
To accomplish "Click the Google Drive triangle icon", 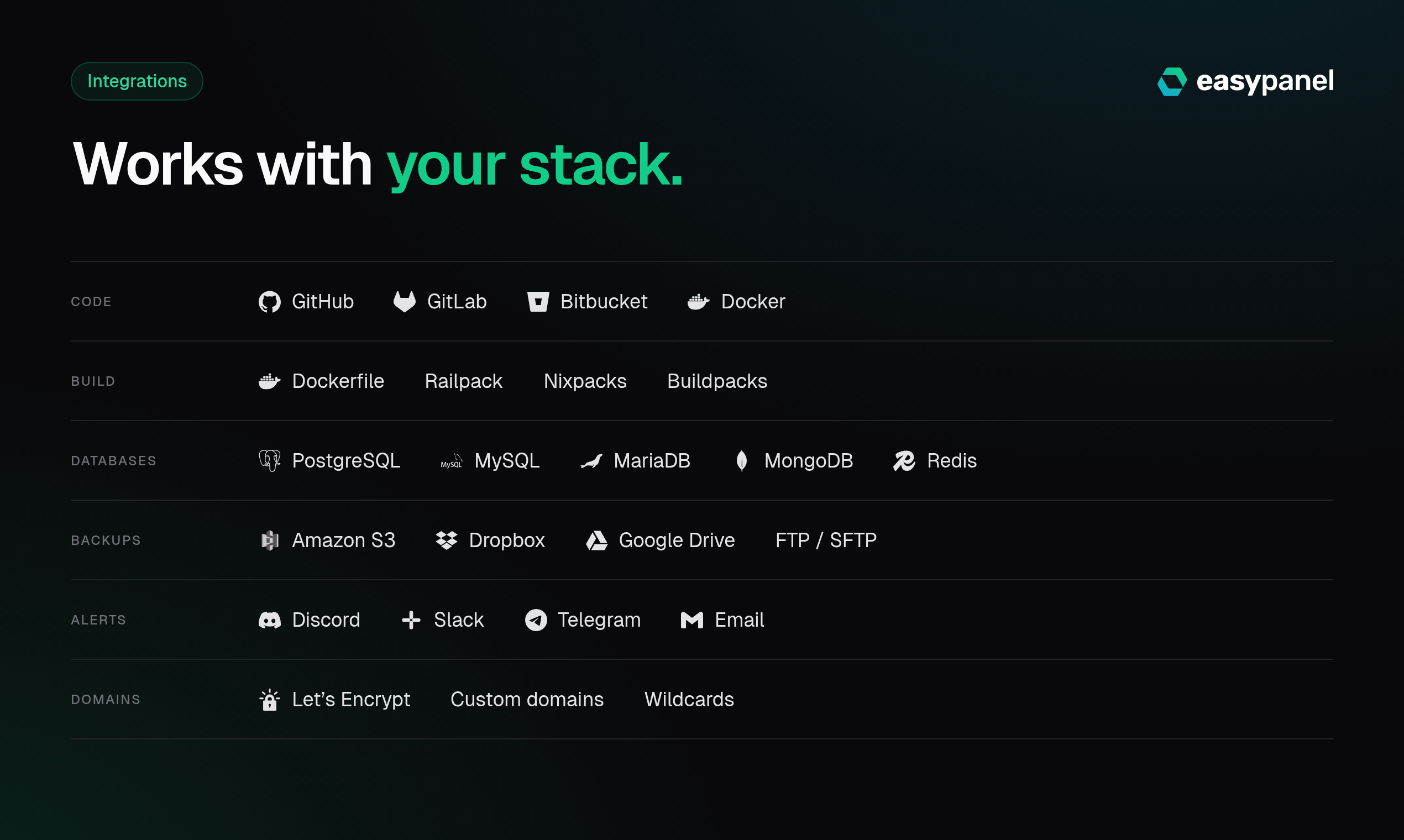I will coord(597,540).
